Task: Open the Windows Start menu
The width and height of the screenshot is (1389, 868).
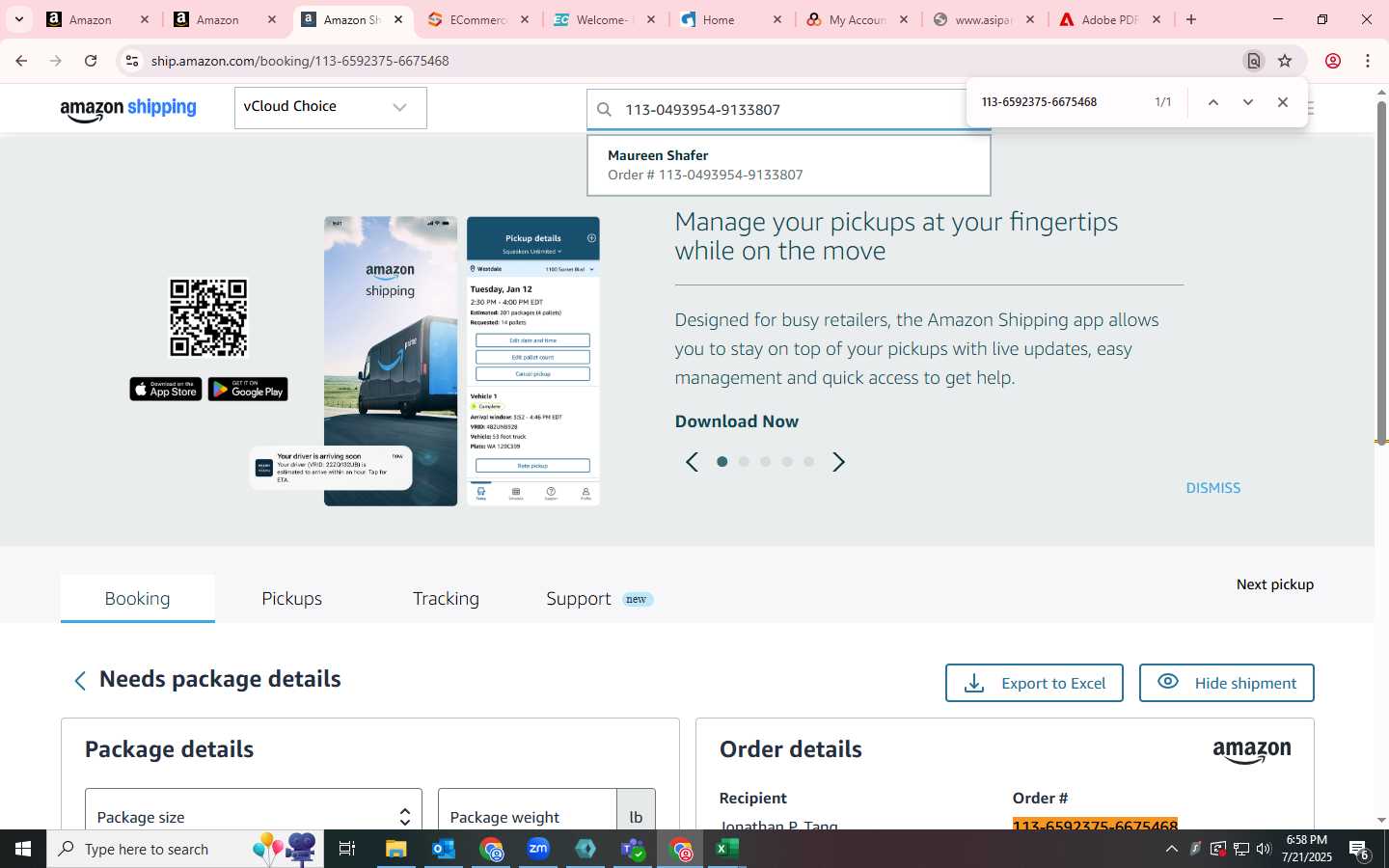Action: (23, 849)
